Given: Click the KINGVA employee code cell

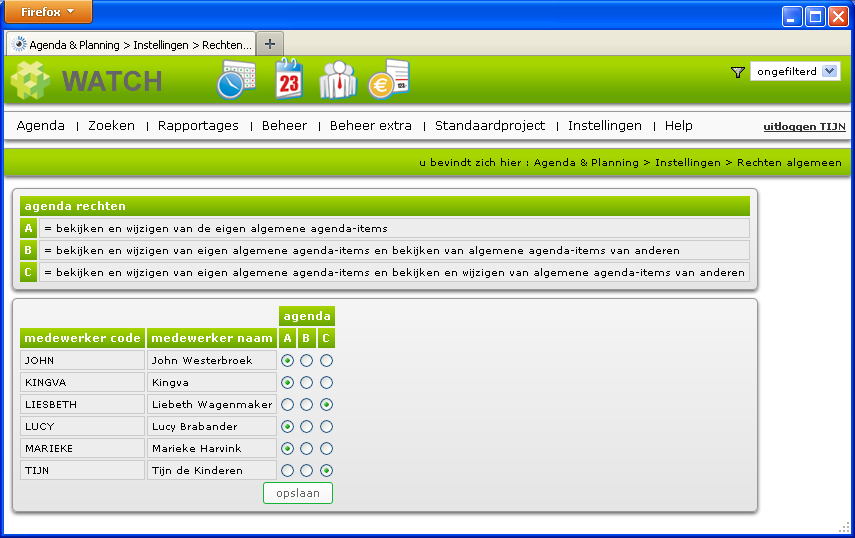Looking at the screenshot, I should click(x=82, y=383).
